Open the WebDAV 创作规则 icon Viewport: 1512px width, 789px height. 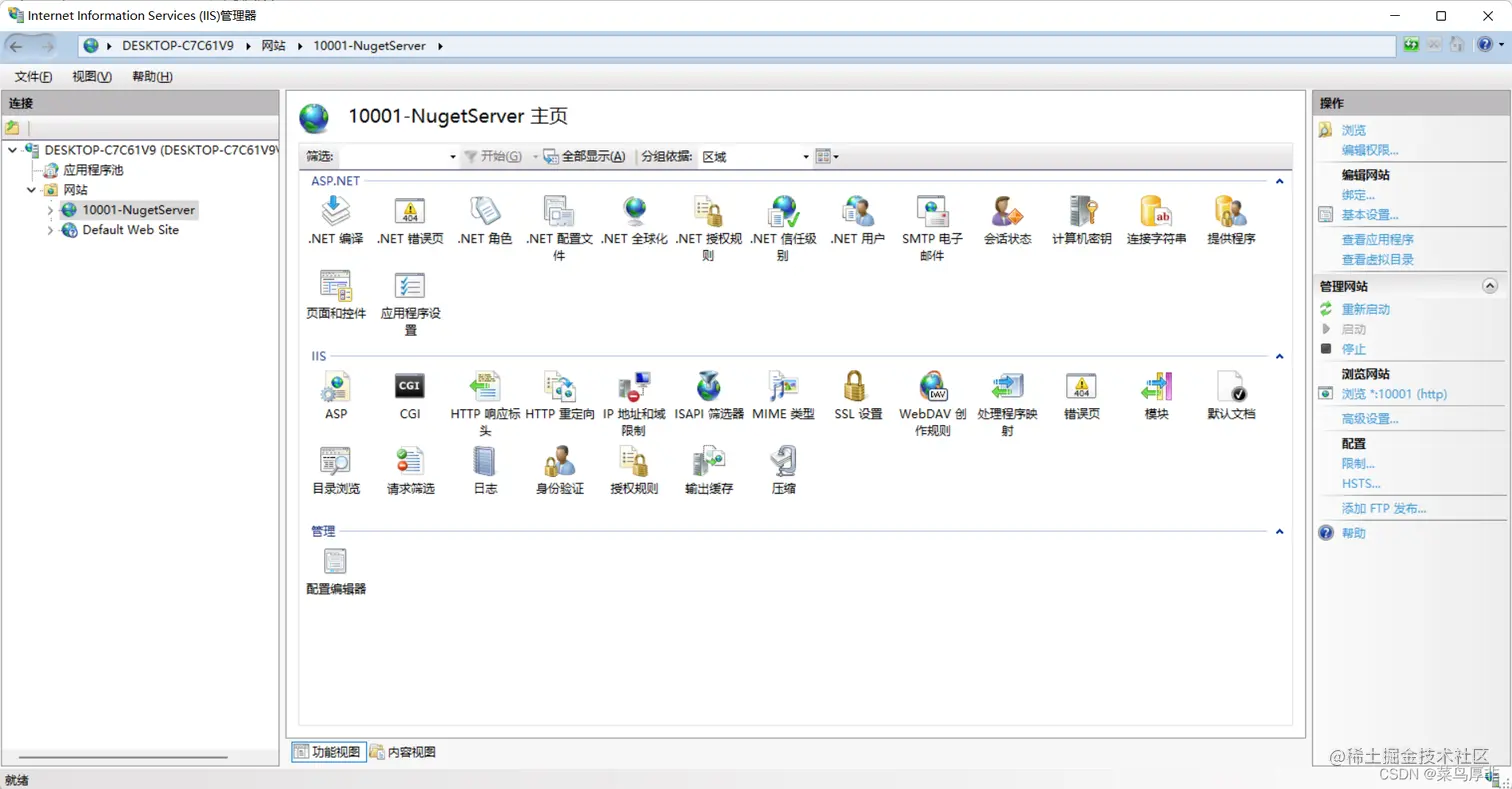pos(932,386)
